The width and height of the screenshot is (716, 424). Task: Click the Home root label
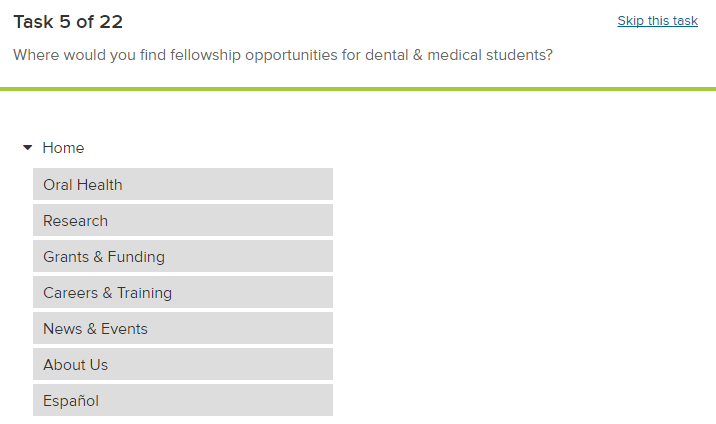click(x=63, y=148)
